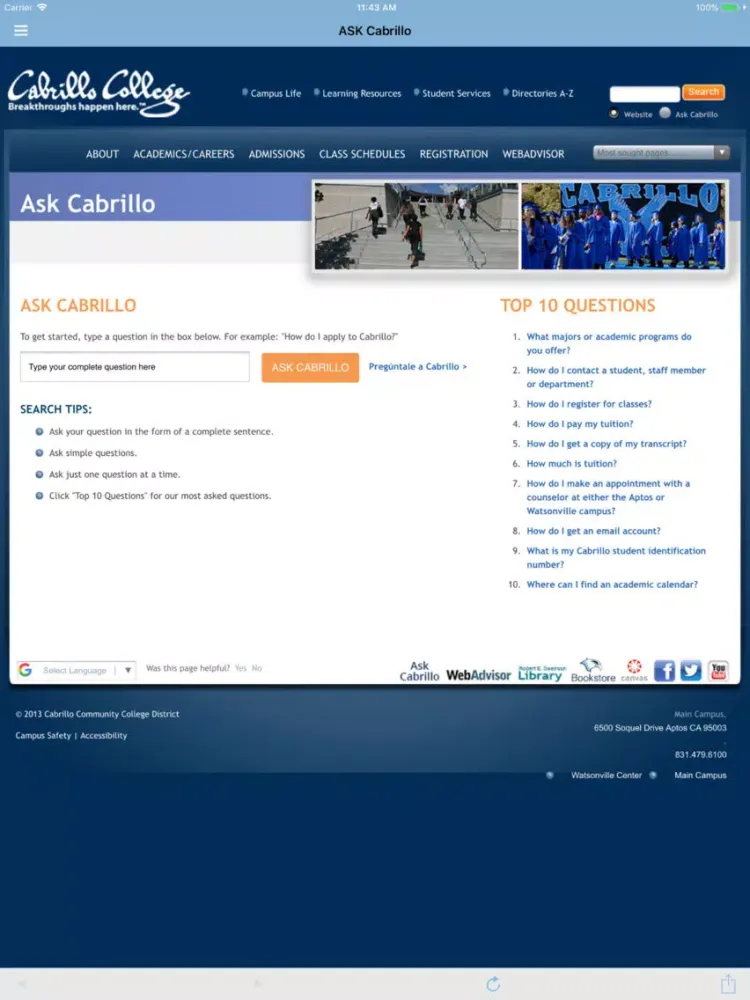This screenshot has height=1000, width=750.
Task: Tap the Cabrillo College logo
Action: pyautogui.click(x=98, y=92)
